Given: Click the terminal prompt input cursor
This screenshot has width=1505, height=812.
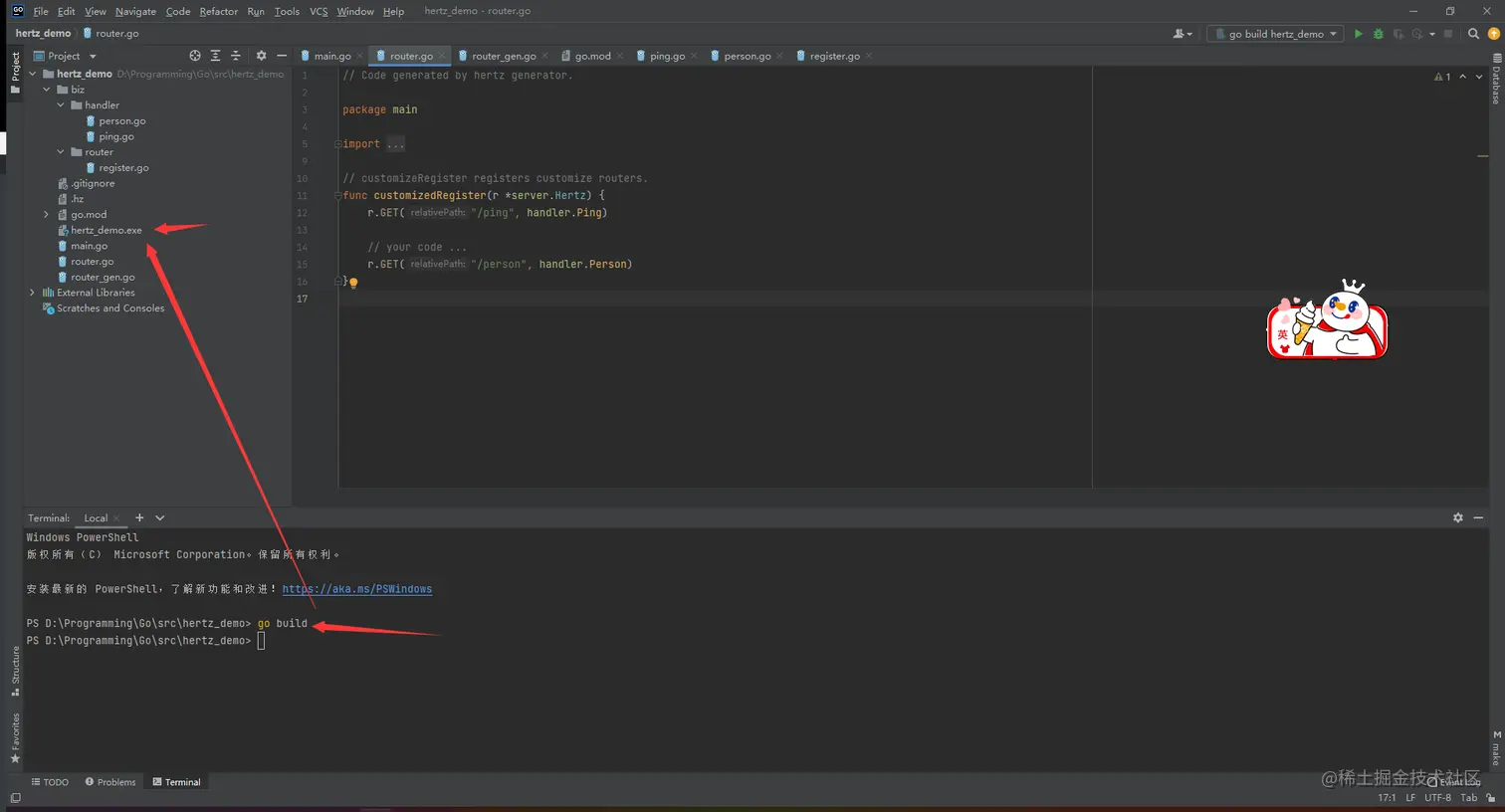Looking at the screenshot, I should click(x=261, y=641).
